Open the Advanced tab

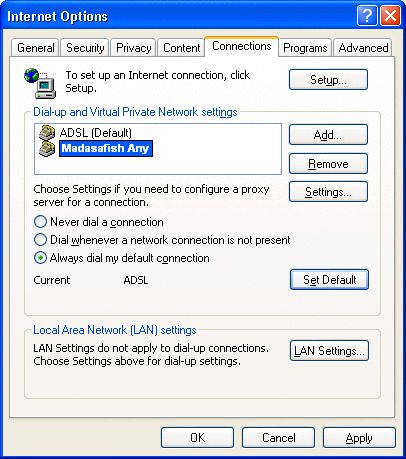point(363,48)
